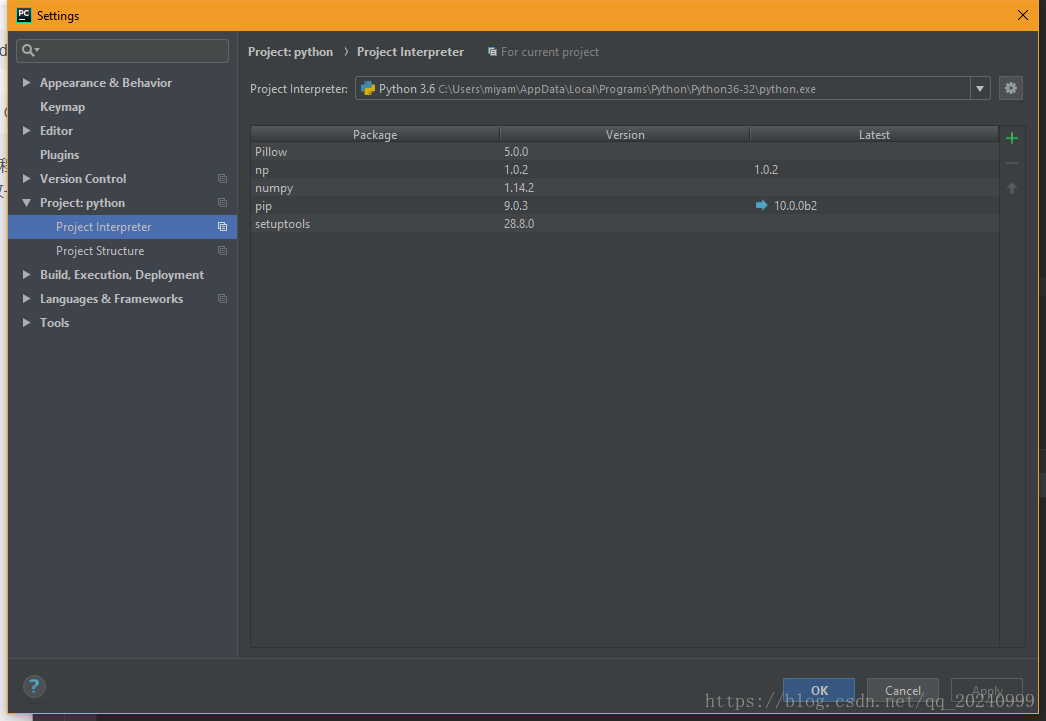Expand the Tools section
The width and height of the screenshot is (1046, 721).
point(27,323)
